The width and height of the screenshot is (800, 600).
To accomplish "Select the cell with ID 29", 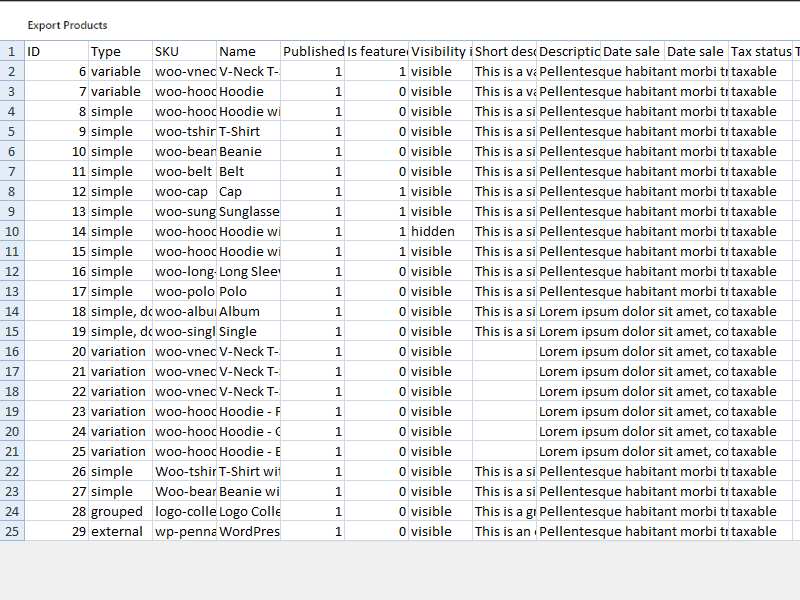I will pos(56,531).
